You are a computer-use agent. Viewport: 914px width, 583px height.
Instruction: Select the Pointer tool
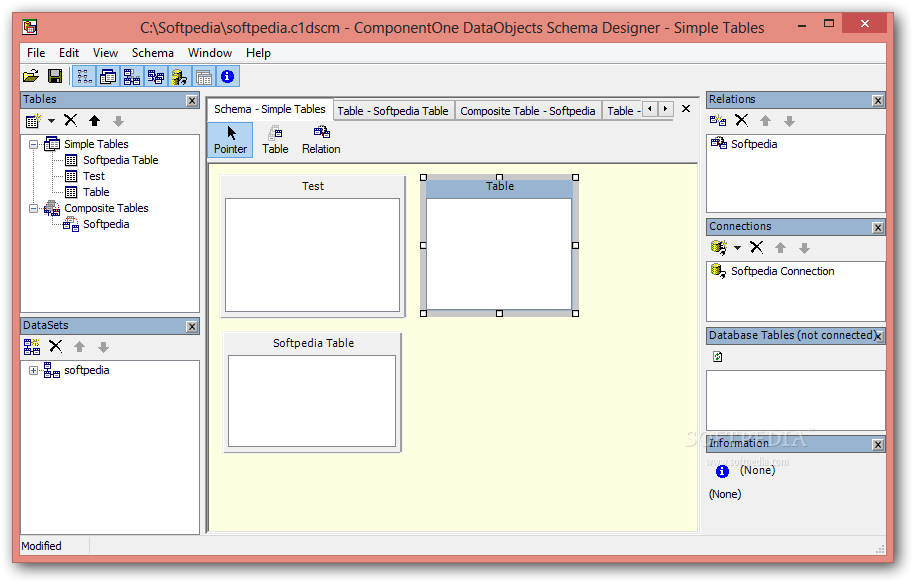(x=230, y=140)
